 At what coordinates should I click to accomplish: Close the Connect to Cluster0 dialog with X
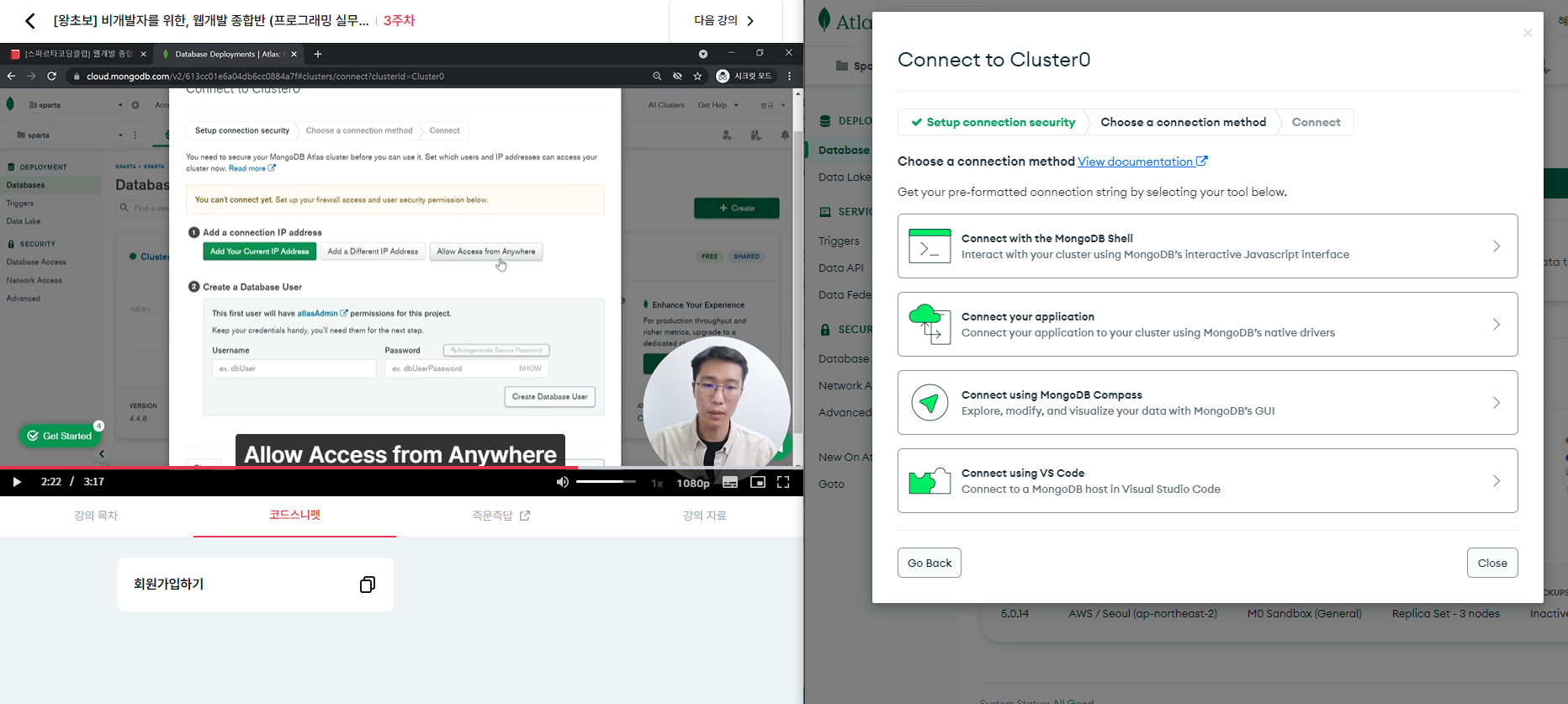coord(1528,33)
